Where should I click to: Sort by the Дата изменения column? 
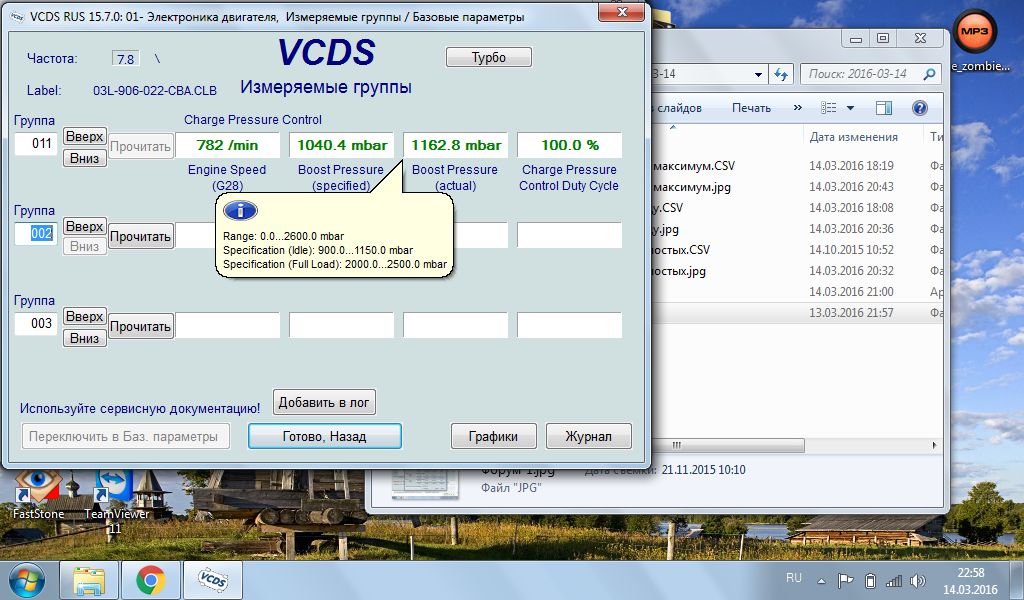(854, 137)
